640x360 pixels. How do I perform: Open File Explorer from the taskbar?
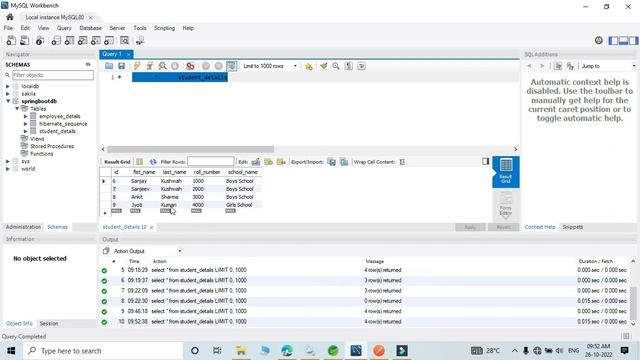(x=241, y=351)
